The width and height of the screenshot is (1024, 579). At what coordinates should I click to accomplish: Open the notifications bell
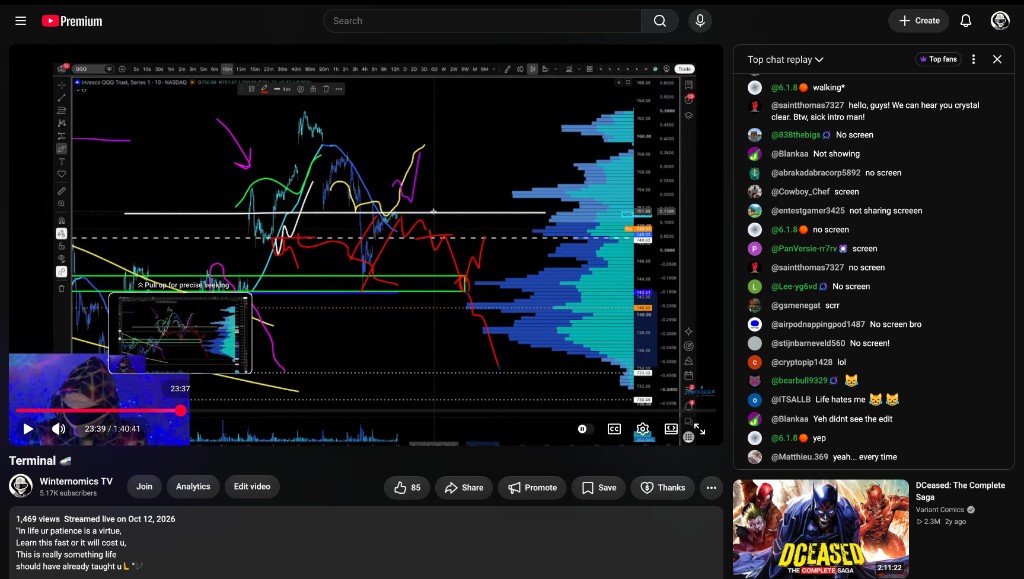966,21
